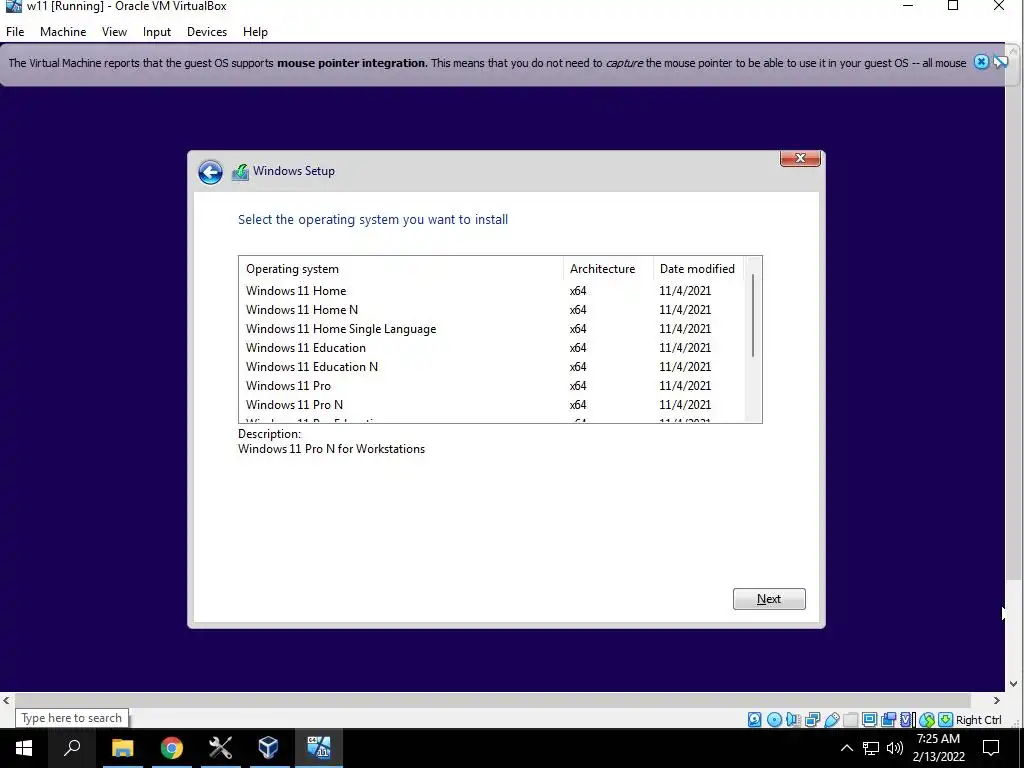The width and height of the screenshot is (1024, 768).
Task: Open the Help menu
Action: (255, 31)
